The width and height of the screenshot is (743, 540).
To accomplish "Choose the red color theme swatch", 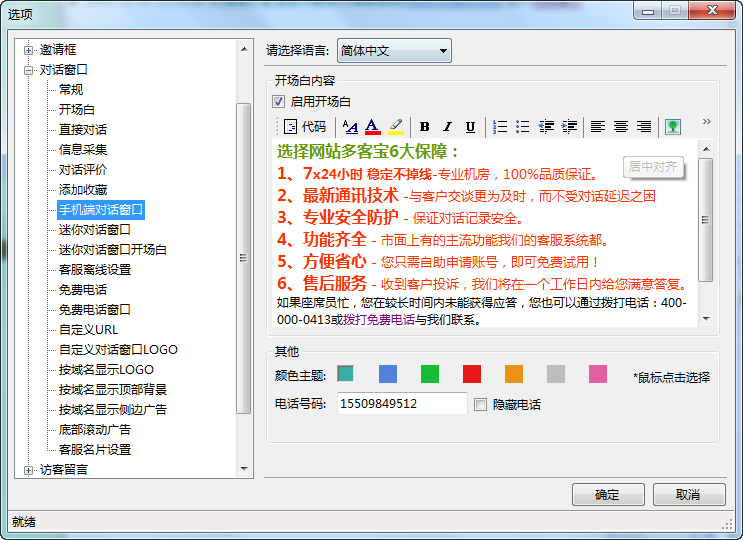I will [472, 374].
